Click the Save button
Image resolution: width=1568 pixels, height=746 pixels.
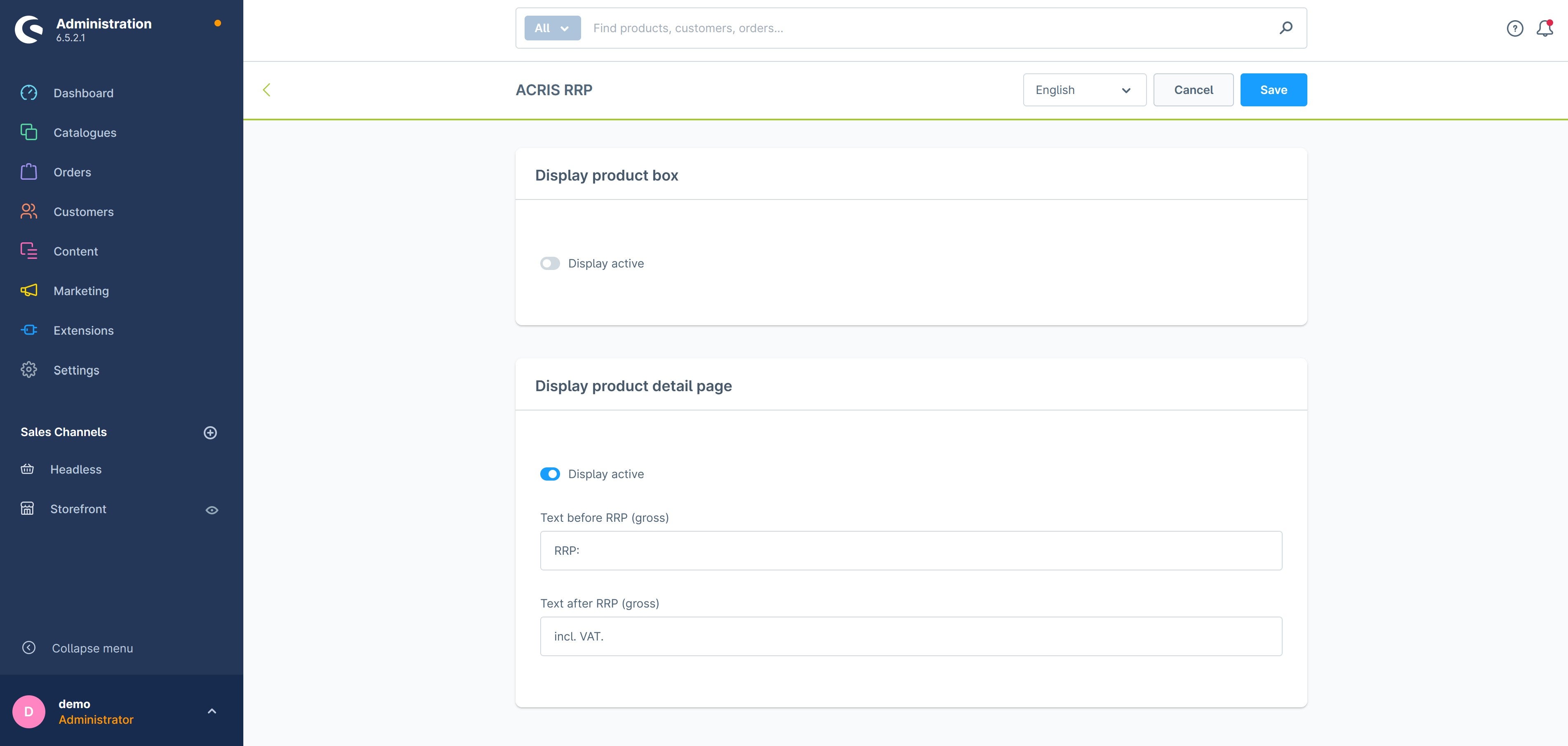[1274, 90]
